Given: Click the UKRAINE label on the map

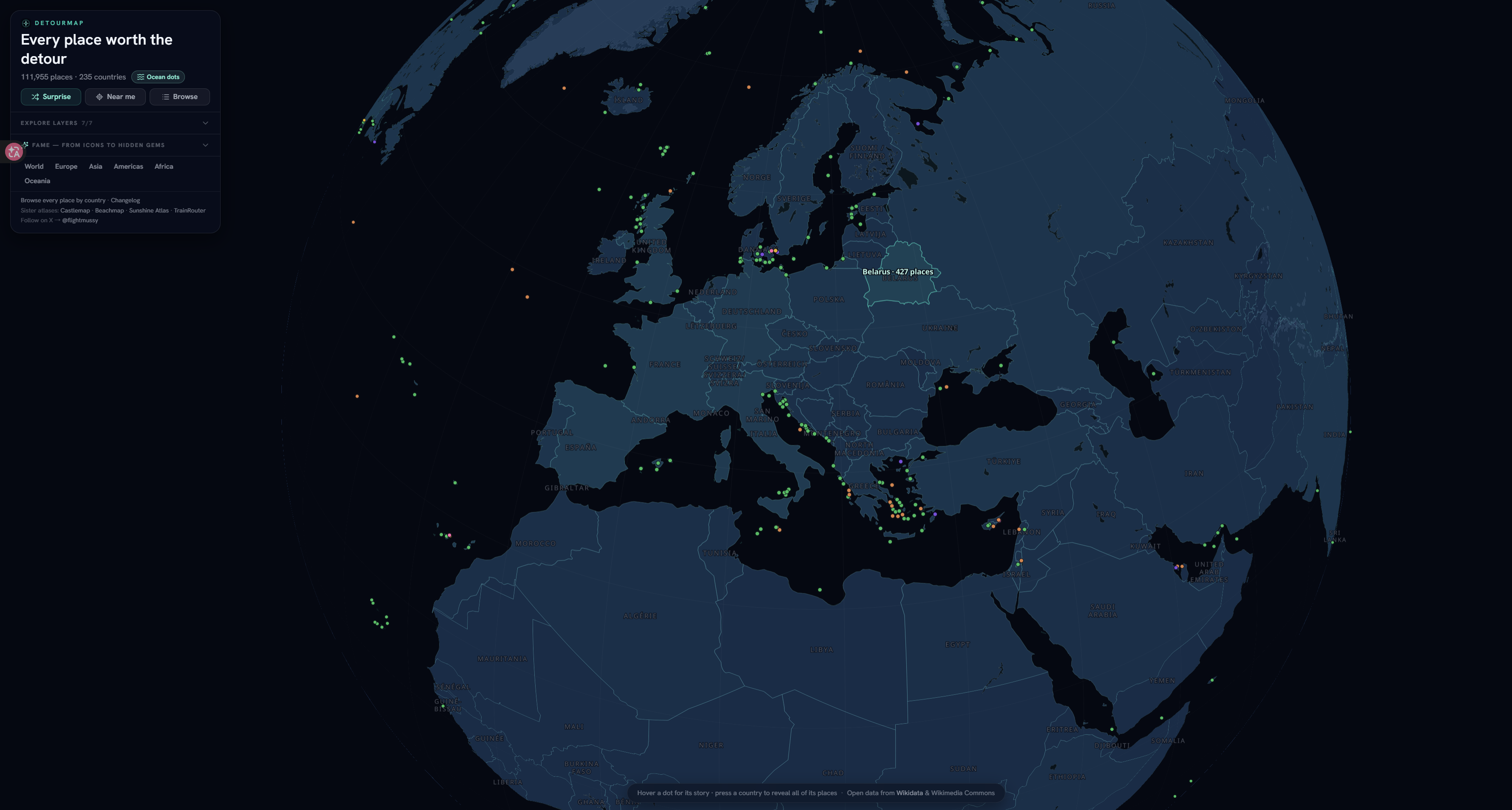Looking at the screenshot, I should coord(940,328).
